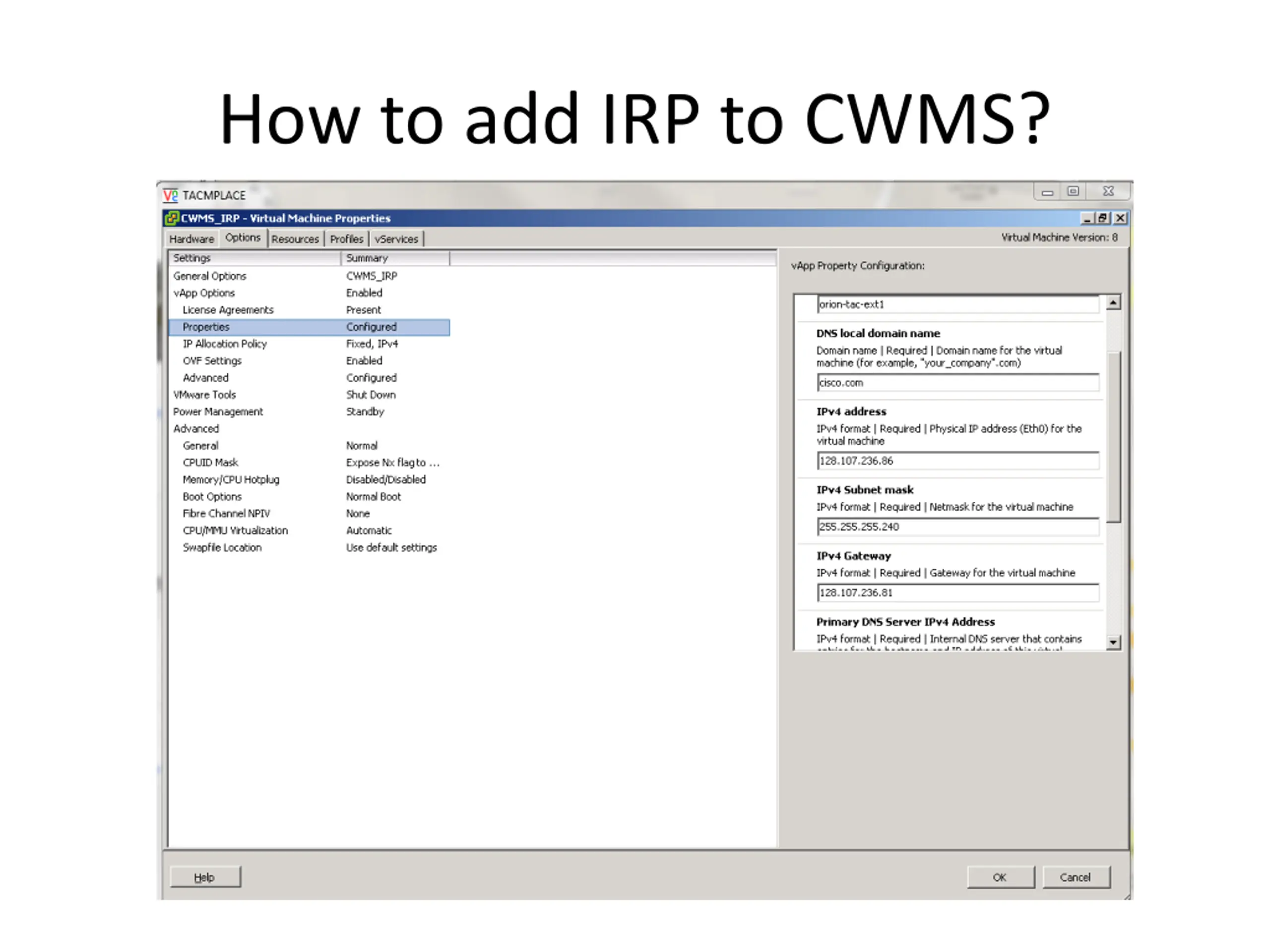Select License Agreements setting
The height and width of the screenshot is (952, 1270).
tap(228, 310)
